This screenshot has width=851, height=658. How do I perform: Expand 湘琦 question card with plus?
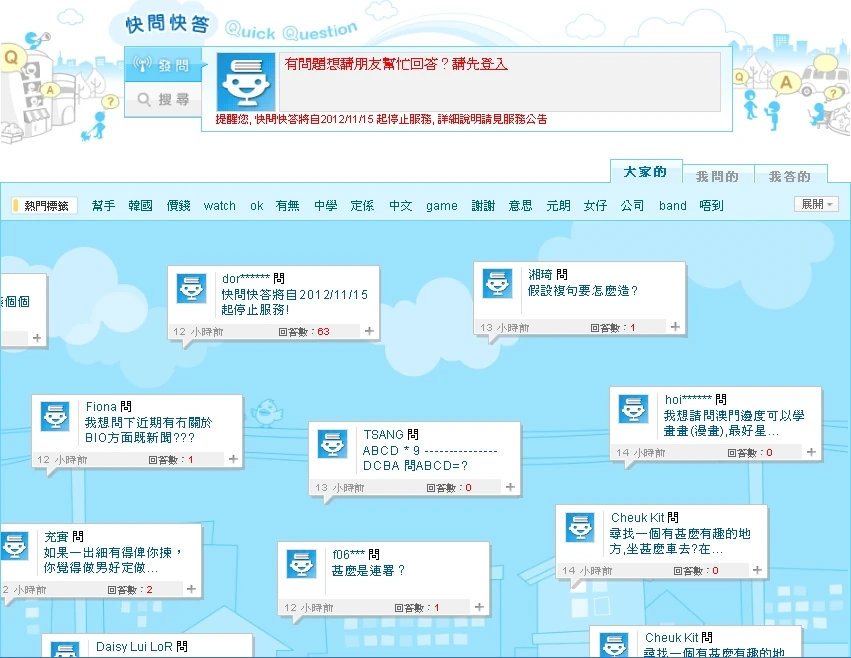pos(675,326)
